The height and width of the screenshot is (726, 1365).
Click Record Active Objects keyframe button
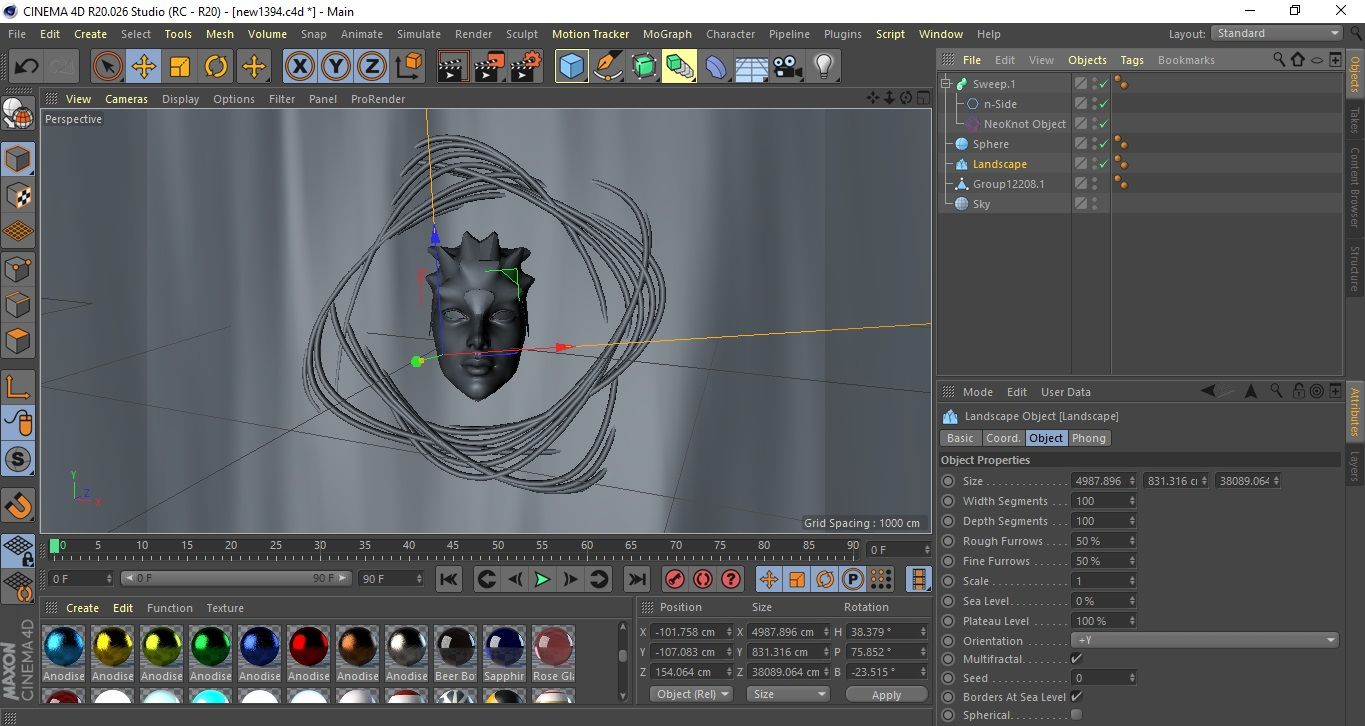(x=675, y=579)
